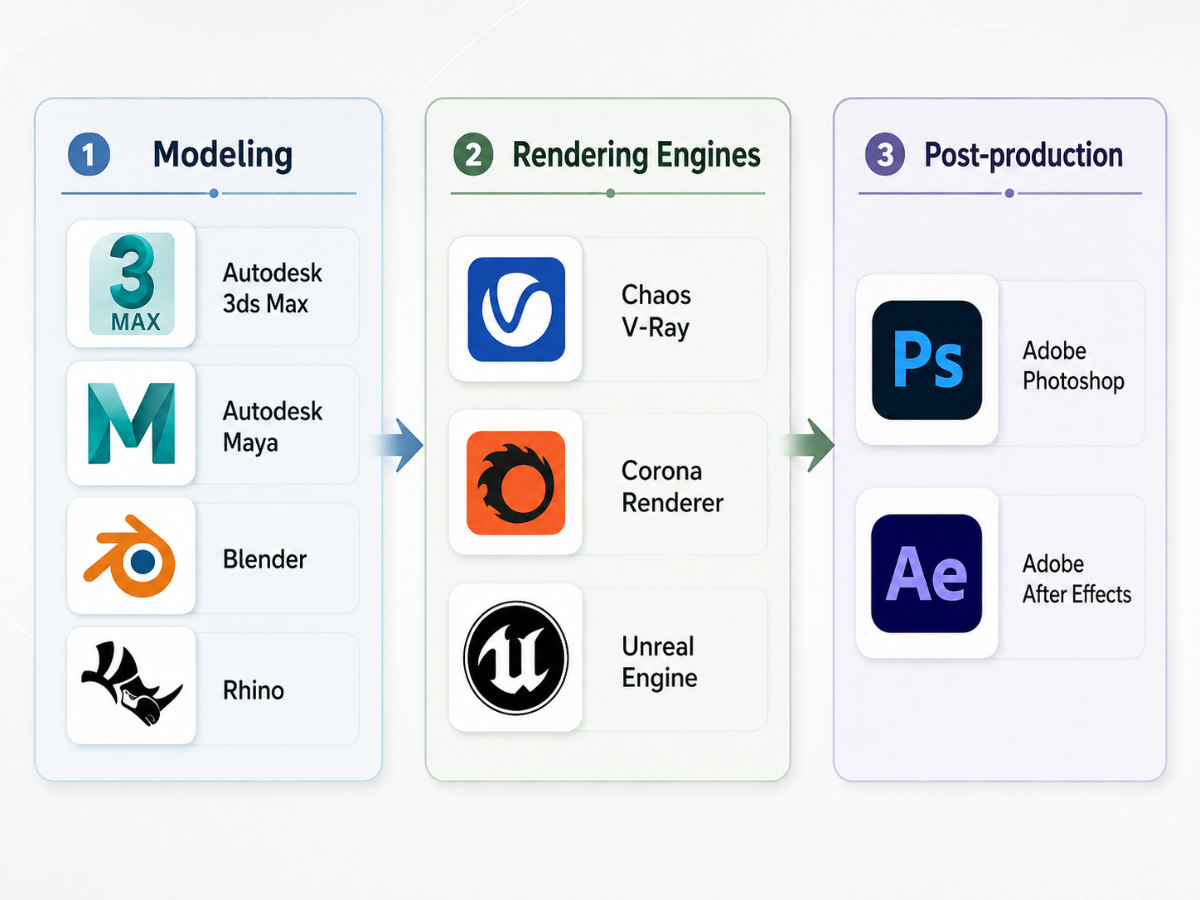Select the "Blender" text label
The width and height of the screenshot is (1200, 900).
coord(265,559)
